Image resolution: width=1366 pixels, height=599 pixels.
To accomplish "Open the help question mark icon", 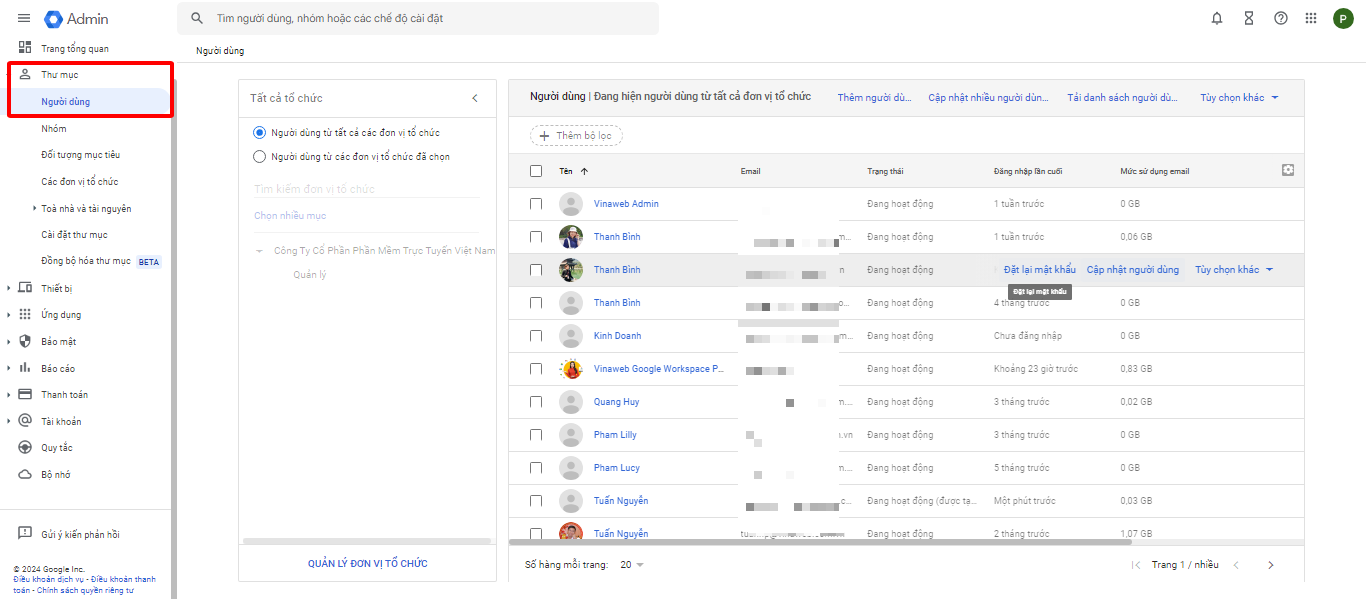I will point(1280,18).
